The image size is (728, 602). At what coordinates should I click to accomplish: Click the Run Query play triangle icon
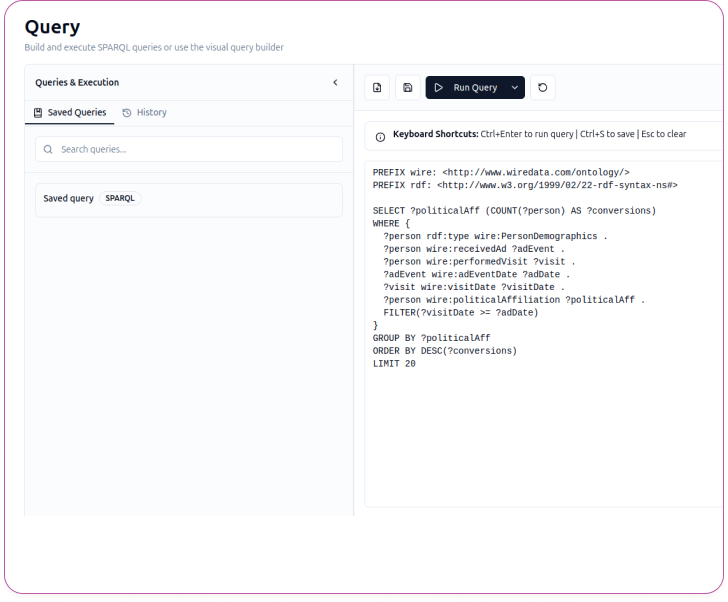point(438,88)
